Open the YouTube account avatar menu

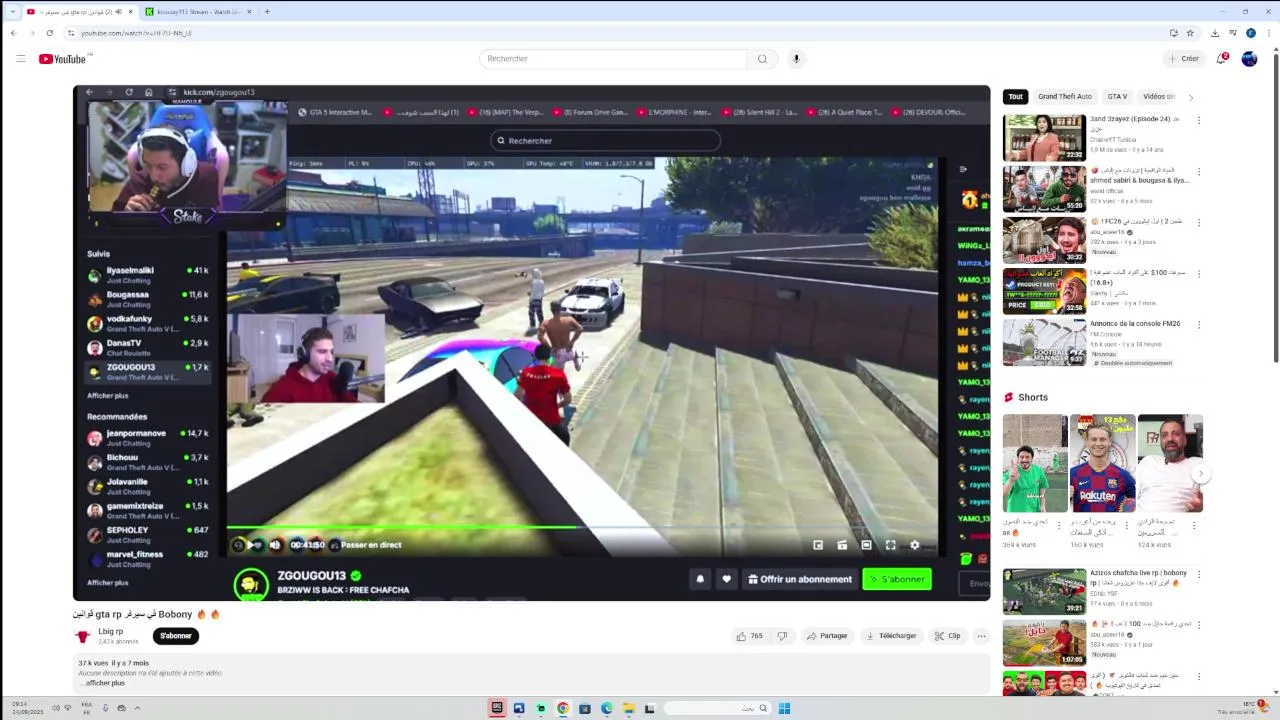[x=1249, y=59]
